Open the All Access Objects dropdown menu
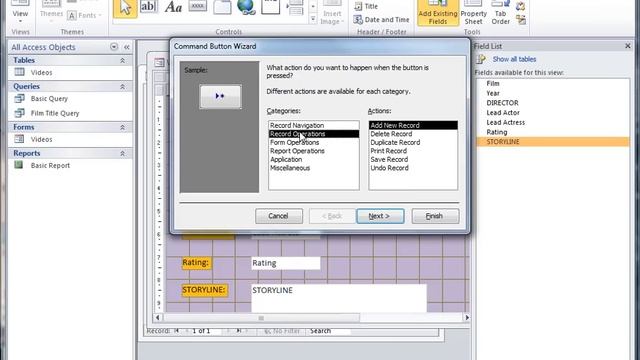This screenshot has height=360, width=640. pyautogui.click(x=114, y=47)
